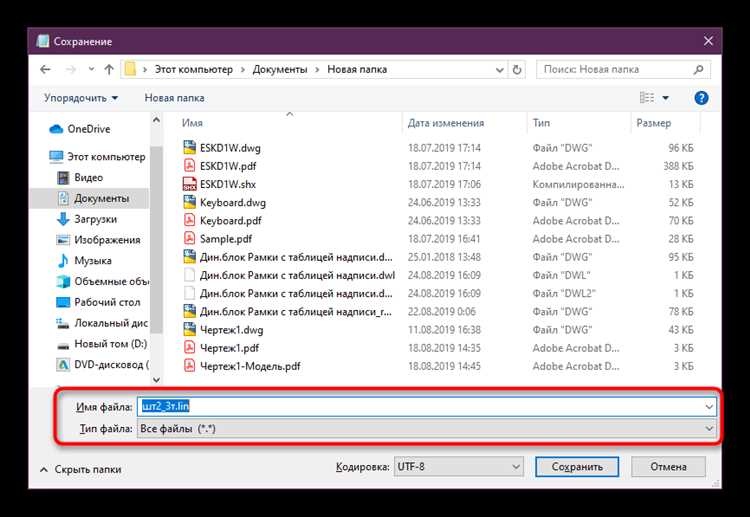Click Новая папка in the breadcrumb path
This screenshot has height=517, width=750.
[x=357, y=69]
